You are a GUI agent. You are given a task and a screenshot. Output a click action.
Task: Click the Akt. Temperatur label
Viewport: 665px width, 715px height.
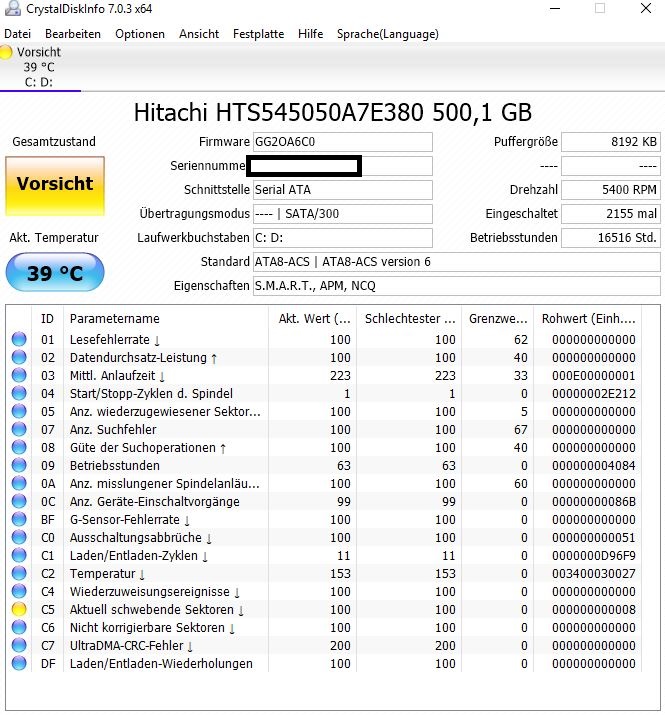coord(54,238)
